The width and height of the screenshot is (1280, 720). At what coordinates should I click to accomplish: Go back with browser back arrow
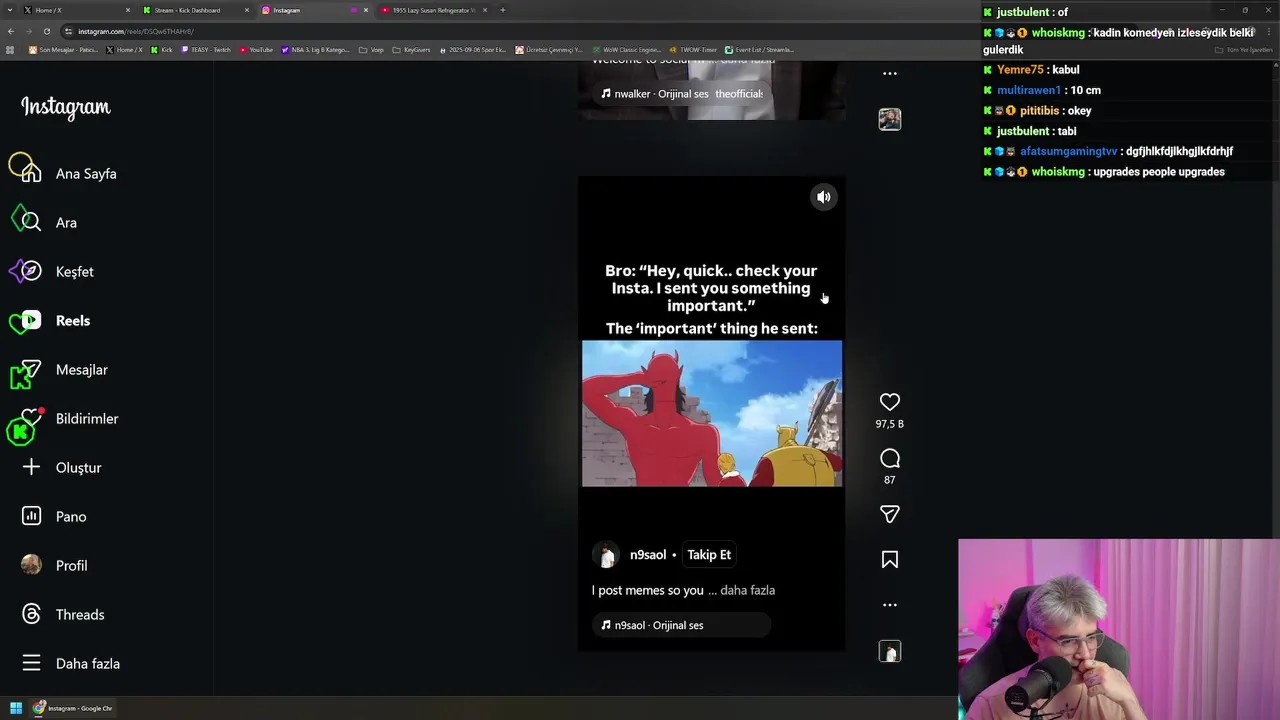click(11, 31)
